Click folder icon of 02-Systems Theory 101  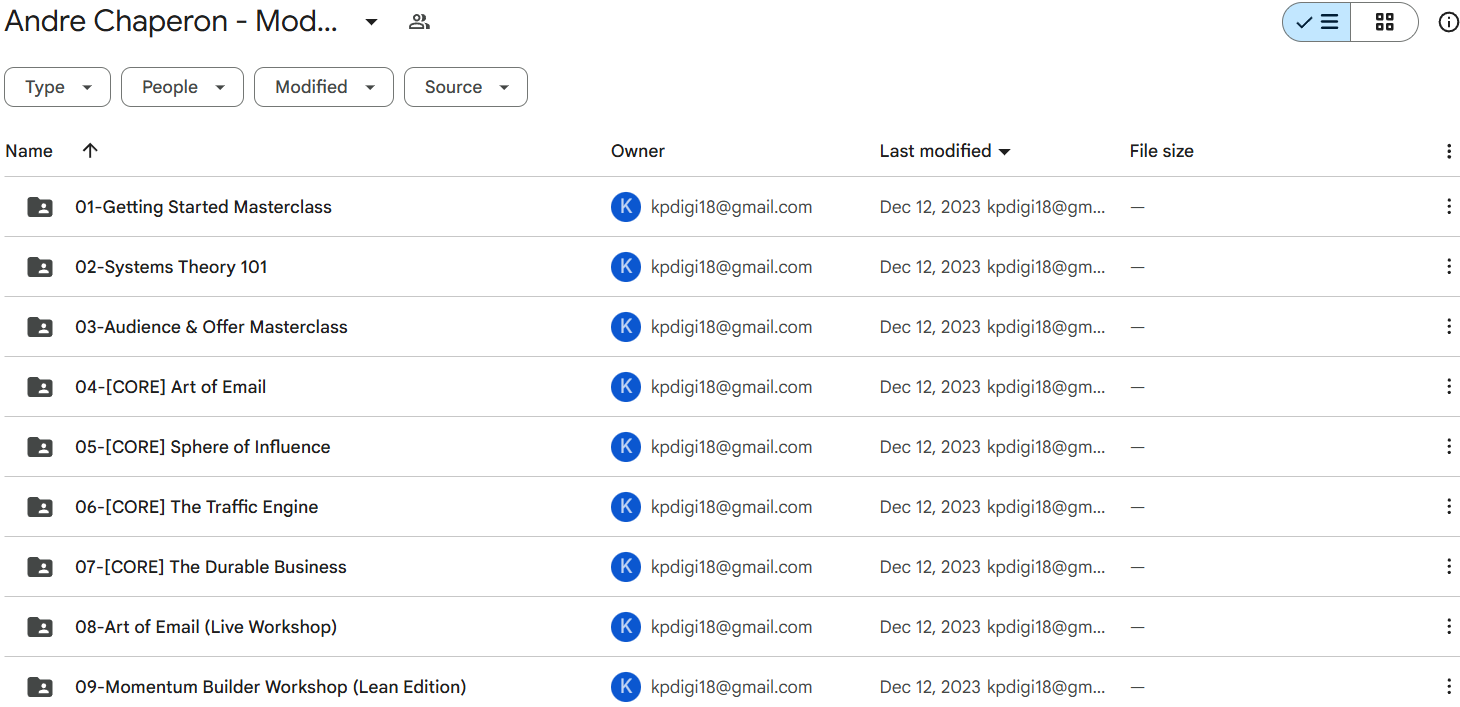pos(40,267)
